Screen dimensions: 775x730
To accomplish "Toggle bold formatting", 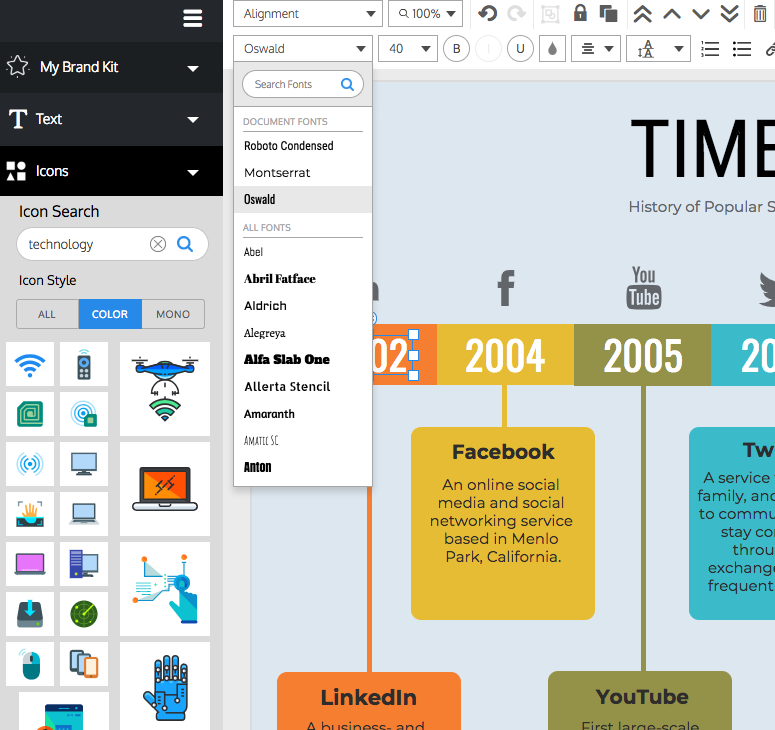I will [x=456, y=49].
